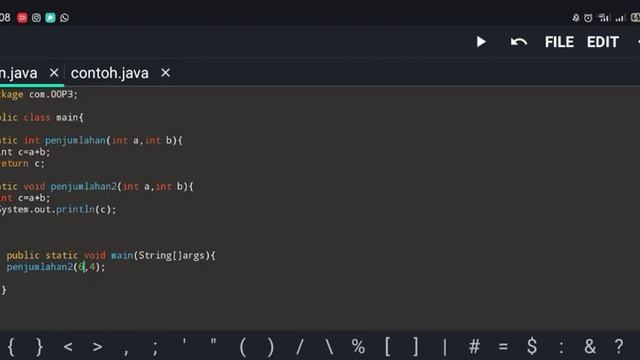The height and width of the screenshot is (360, 640).
Task: Tap the backslash key
Action: [x=329, y=347]
